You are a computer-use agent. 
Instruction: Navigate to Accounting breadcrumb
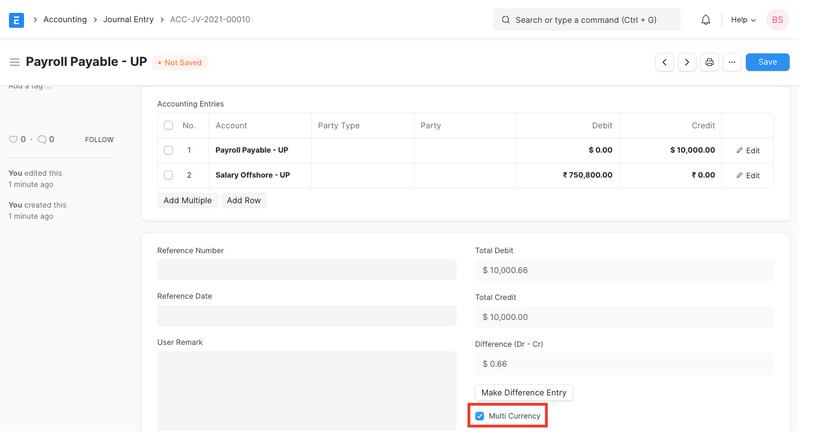[x=65, y=20]
